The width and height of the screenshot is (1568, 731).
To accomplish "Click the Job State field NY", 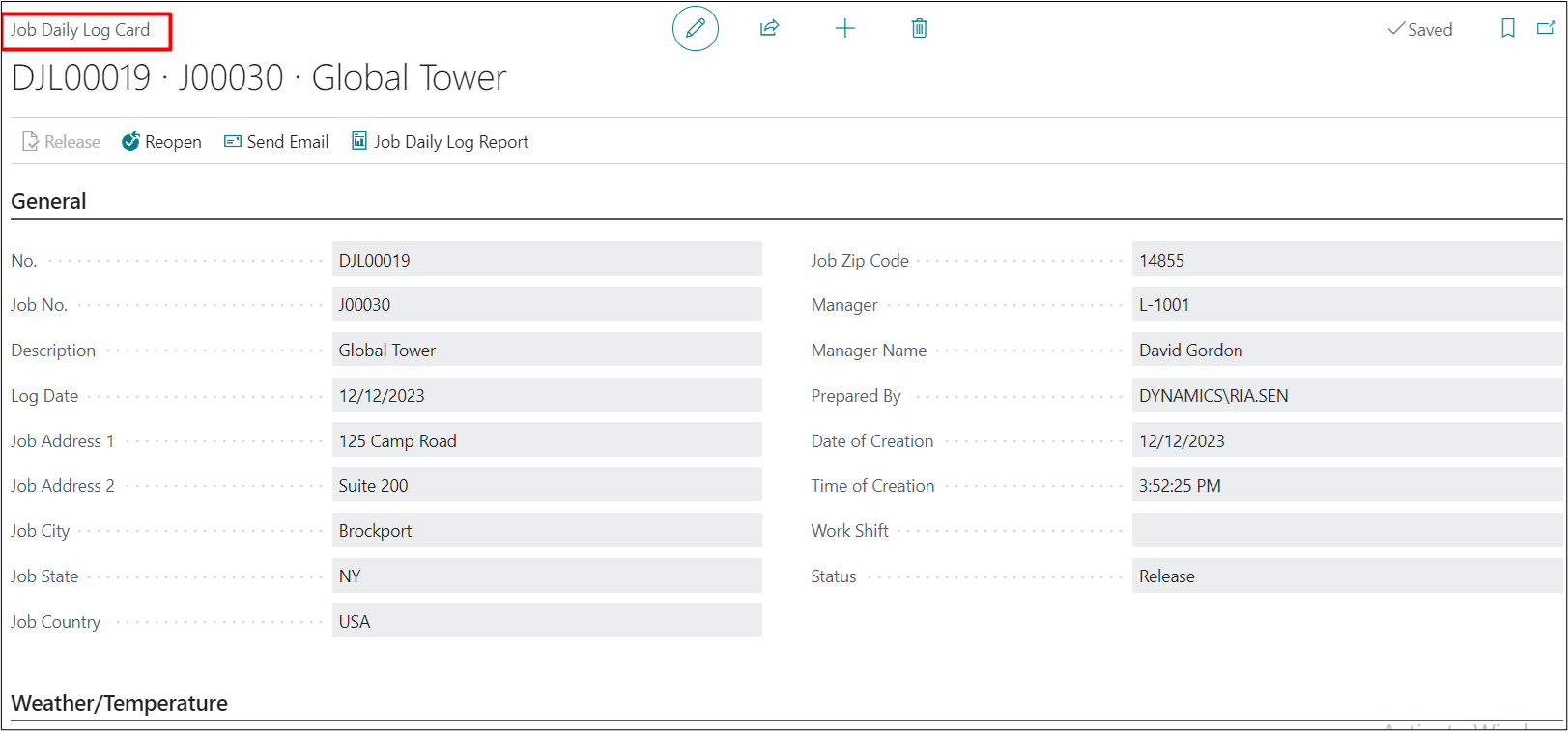I will 547,576.
